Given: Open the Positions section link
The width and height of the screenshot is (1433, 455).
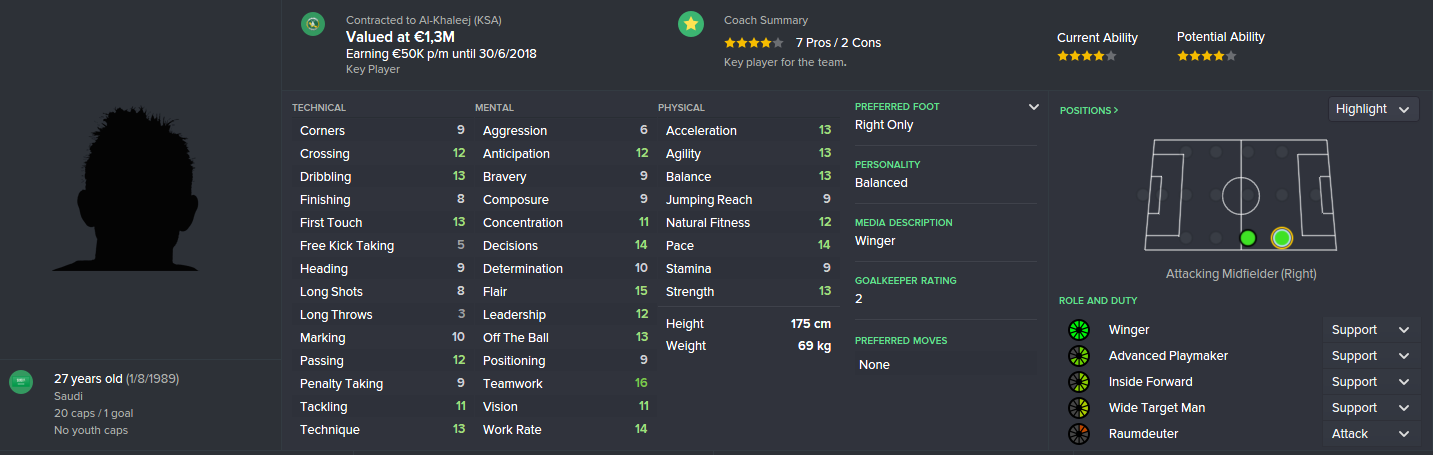Looking at the screenshot, I should pos(1089,110).
